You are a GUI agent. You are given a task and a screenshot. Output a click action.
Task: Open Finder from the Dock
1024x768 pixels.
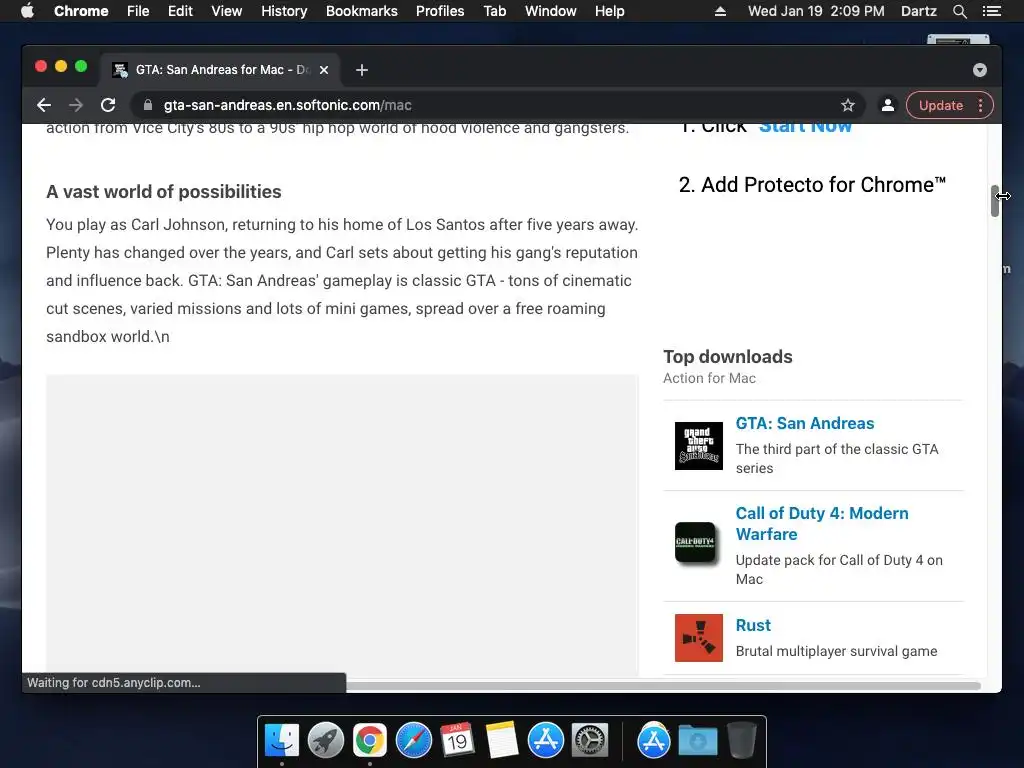tap(281, 741)
